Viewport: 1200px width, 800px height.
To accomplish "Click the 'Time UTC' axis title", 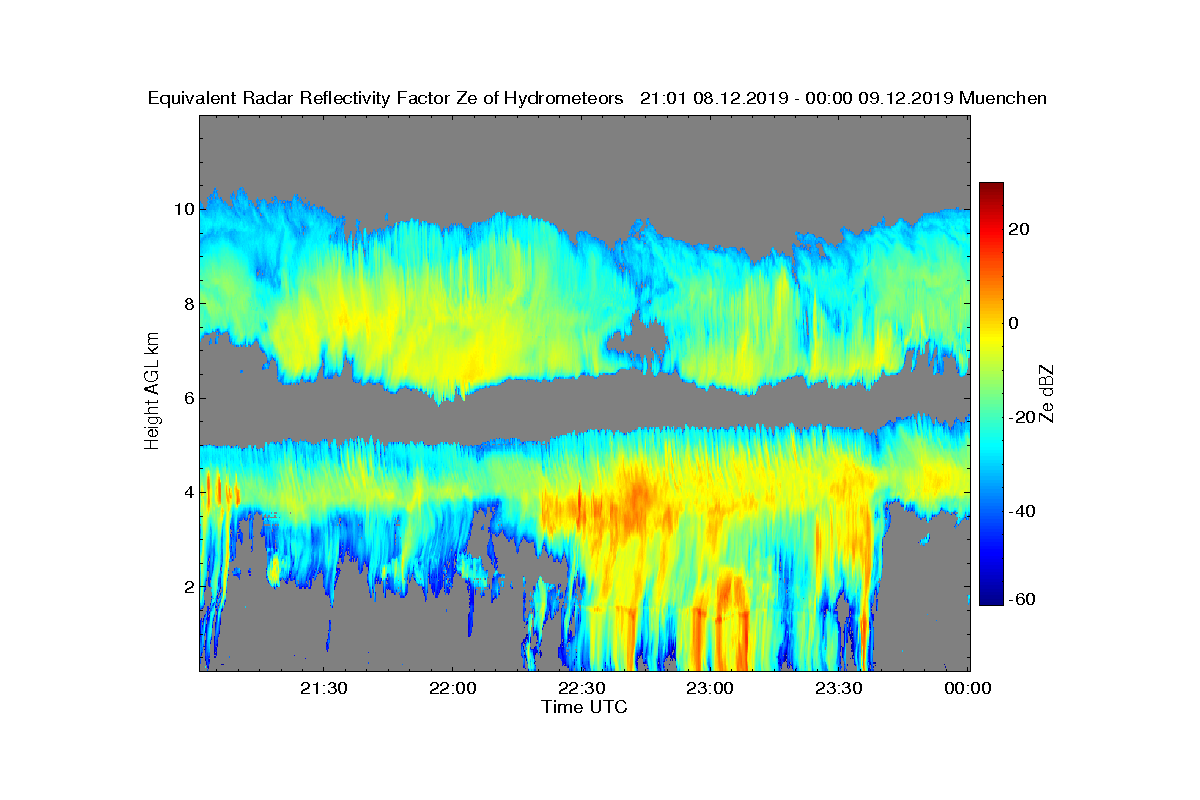I will point(585,707).
